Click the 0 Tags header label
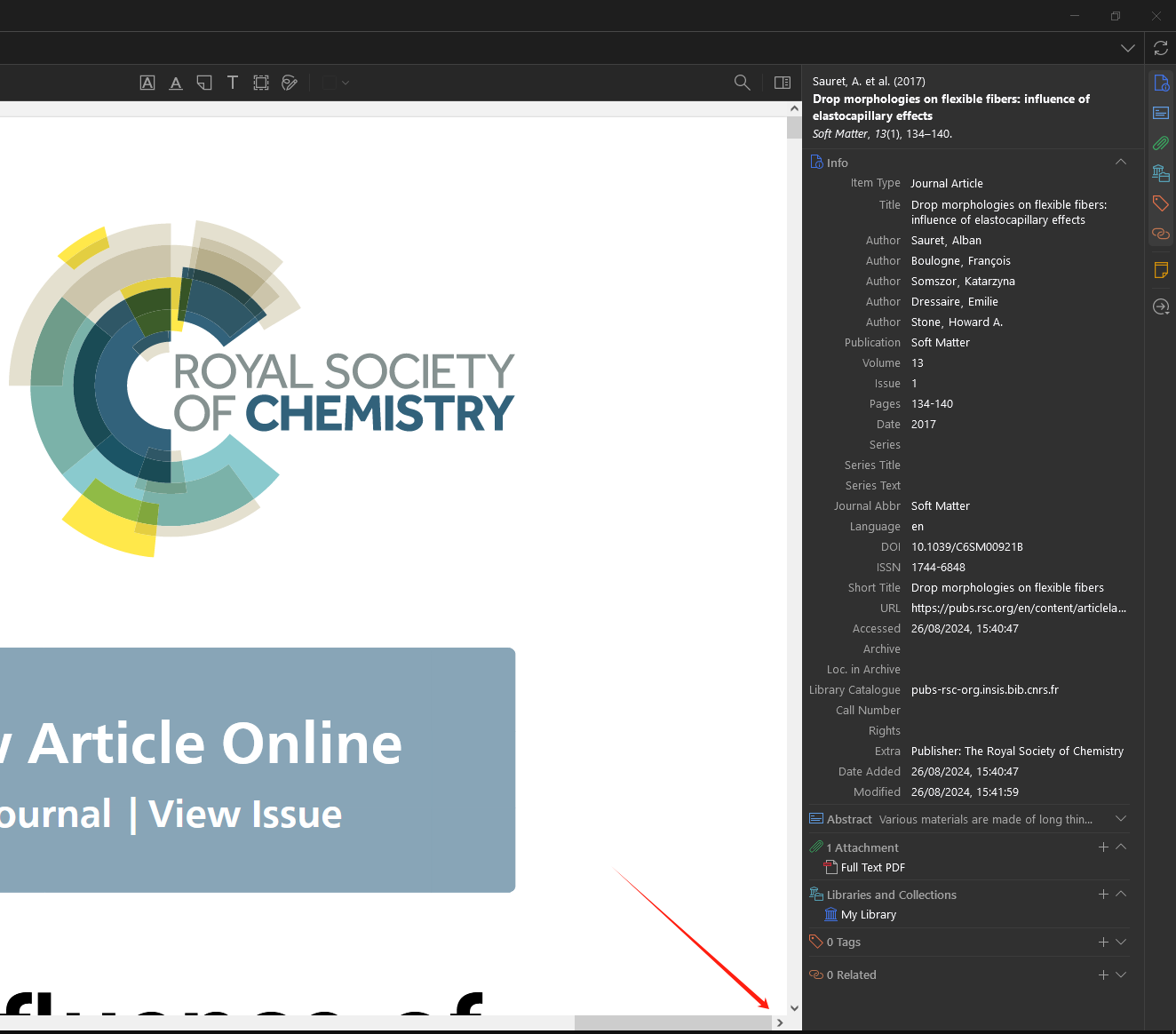Screen dimensions: 1176x1034 click(x=843, y=943)
